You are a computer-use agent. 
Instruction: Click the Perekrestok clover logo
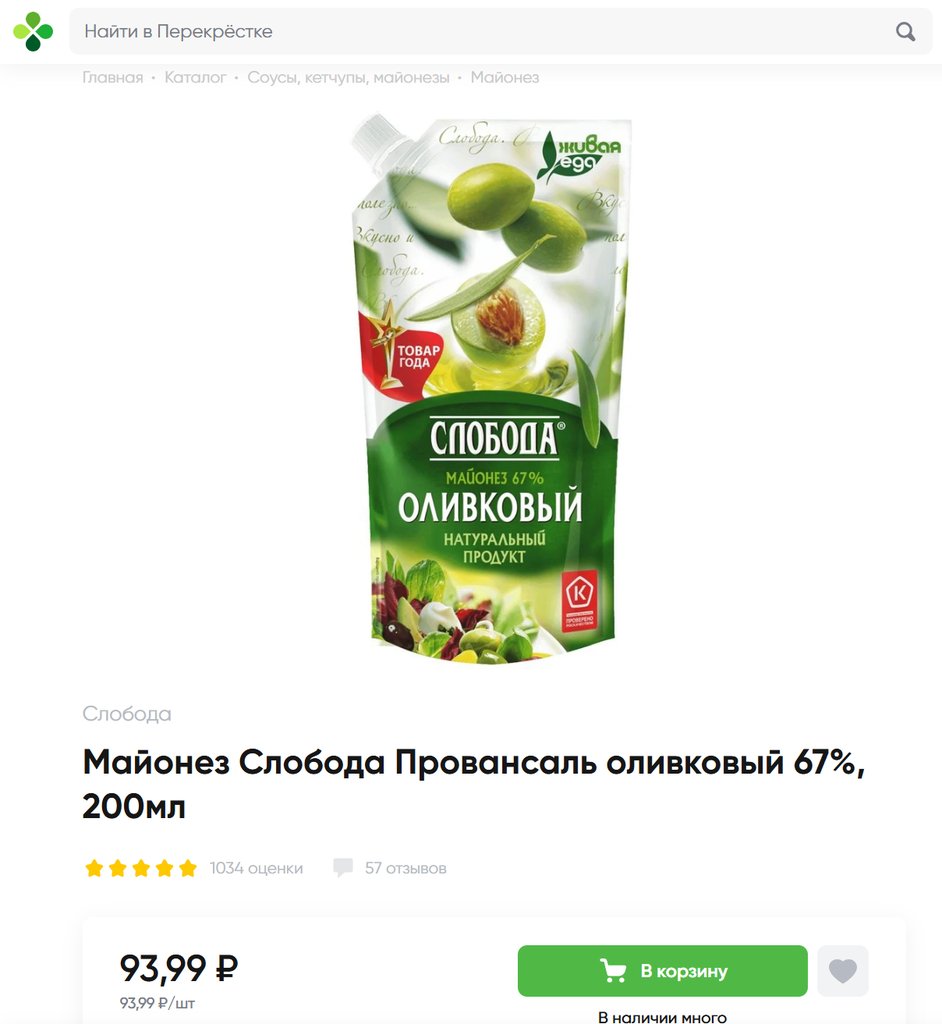[x=33, y=31]
